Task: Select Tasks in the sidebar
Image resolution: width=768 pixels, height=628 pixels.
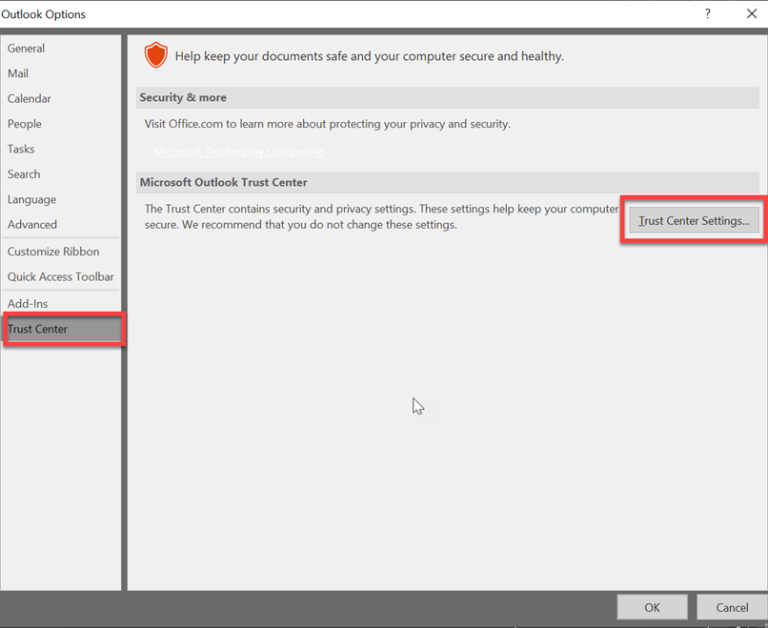Action: pyautogui.click(x=61, y=149)
